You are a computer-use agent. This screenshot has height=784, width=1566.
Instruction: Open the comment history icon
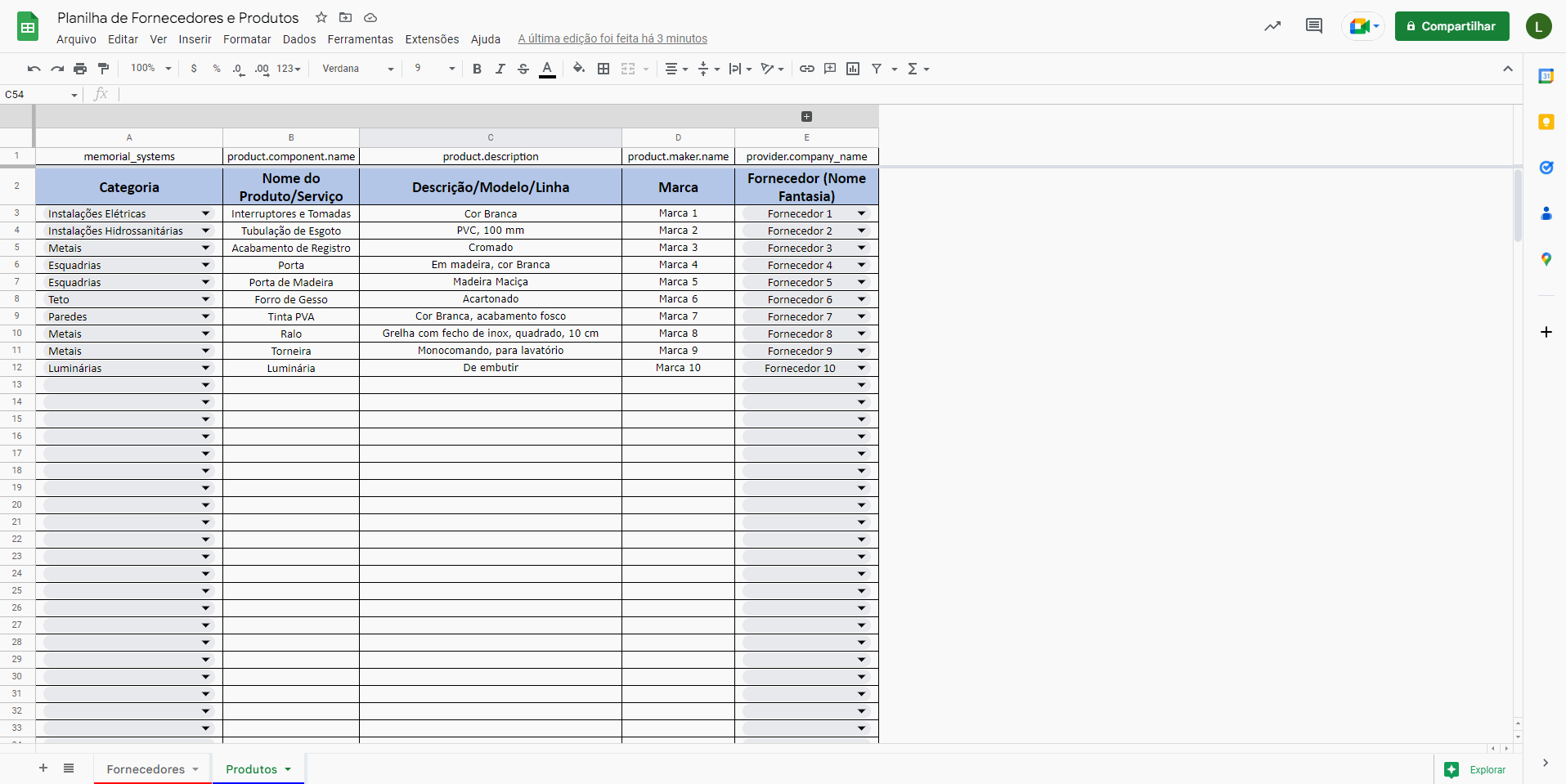(x=1313, y=26)
